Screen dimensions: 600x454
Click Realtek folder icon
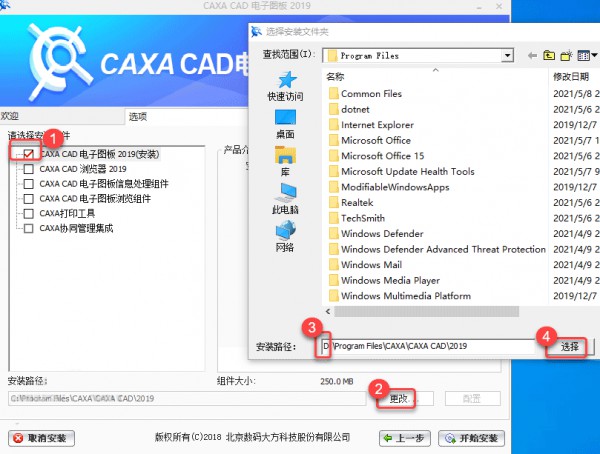point(334,203)
